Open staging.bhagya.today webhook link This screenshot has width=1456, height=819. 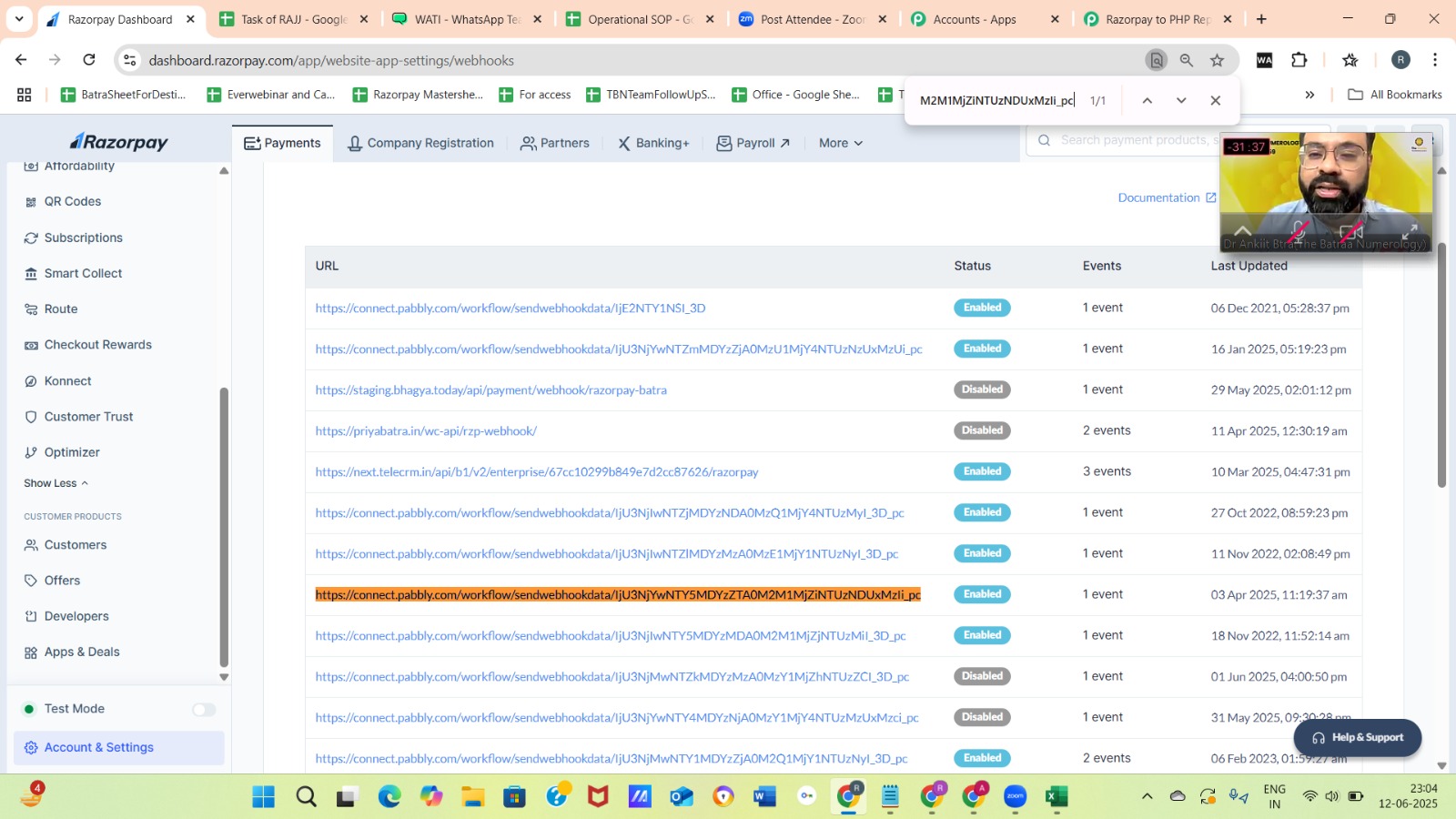click(491, 390)
